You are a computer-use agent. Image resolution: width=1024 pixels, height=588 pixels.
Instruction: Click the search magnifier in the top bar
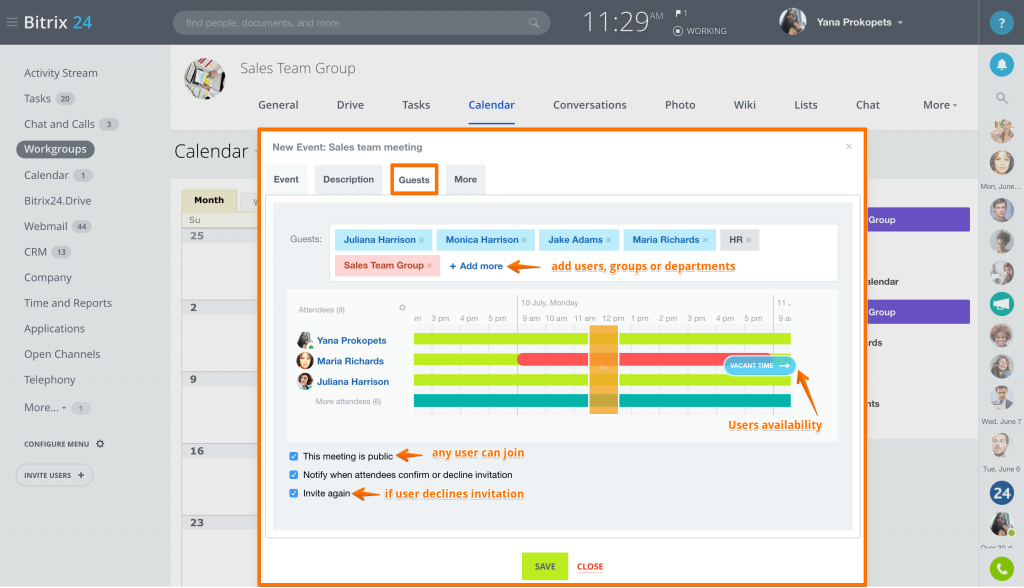[x=534, y=23]
